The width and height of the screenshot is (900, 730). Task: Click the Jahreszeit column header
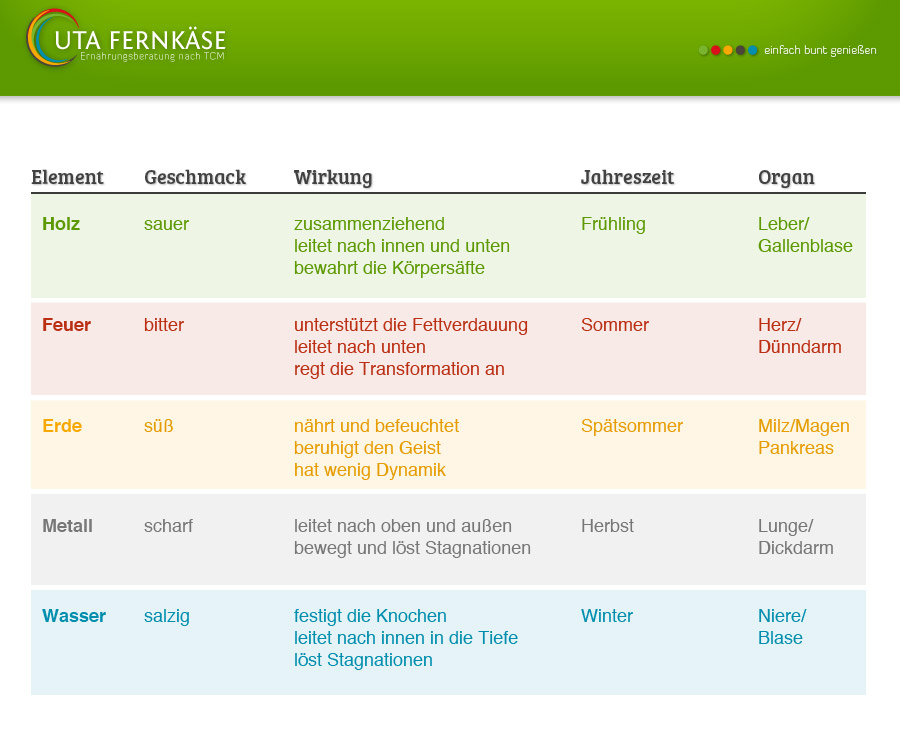pos(627,177)
